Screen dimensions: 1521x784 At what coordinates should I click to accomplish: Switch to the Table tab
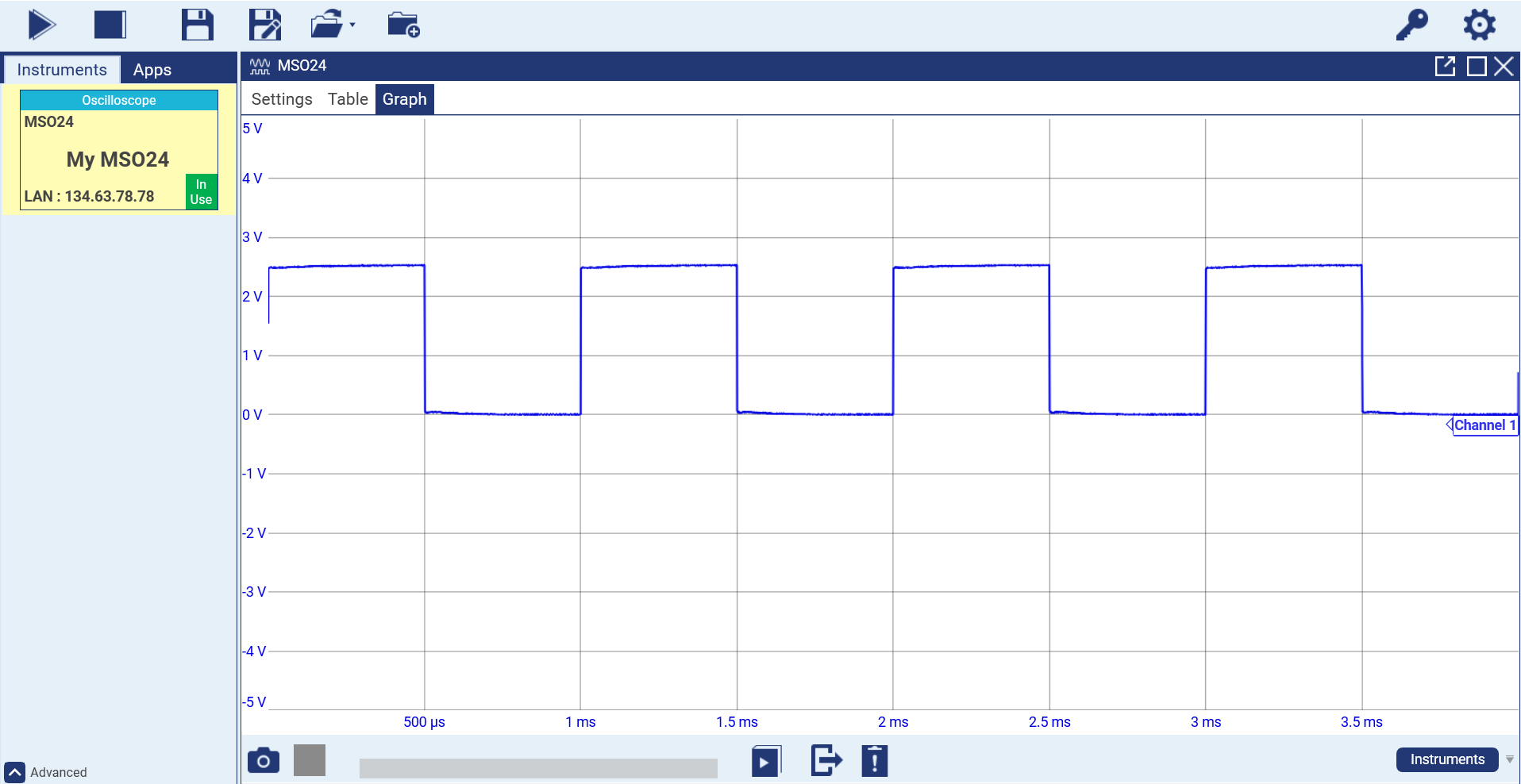[348, 98]
